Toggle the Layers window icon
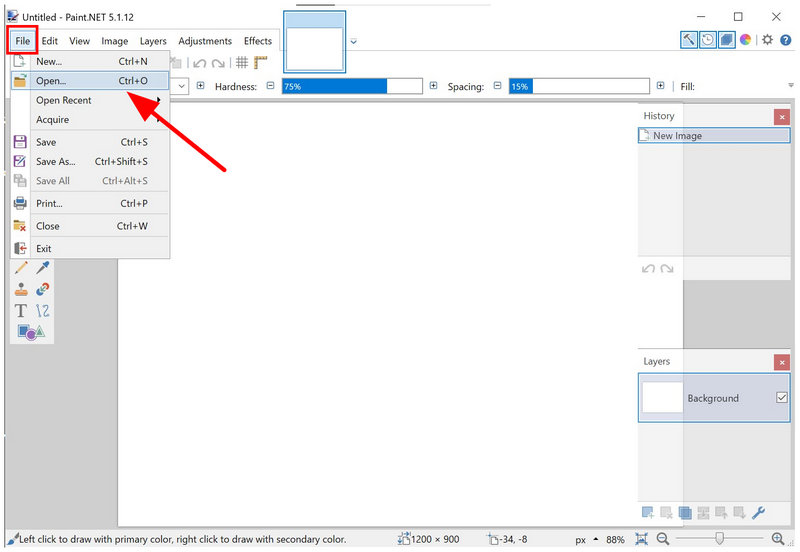 [727, 39]
